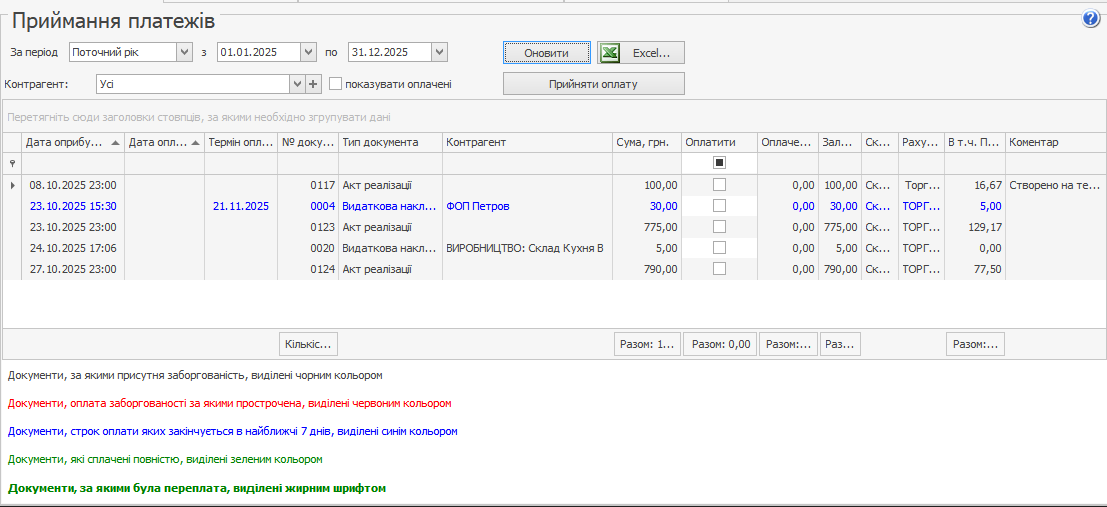
Task: Click sort arrow in Дата оплати header
Action: 195,143
